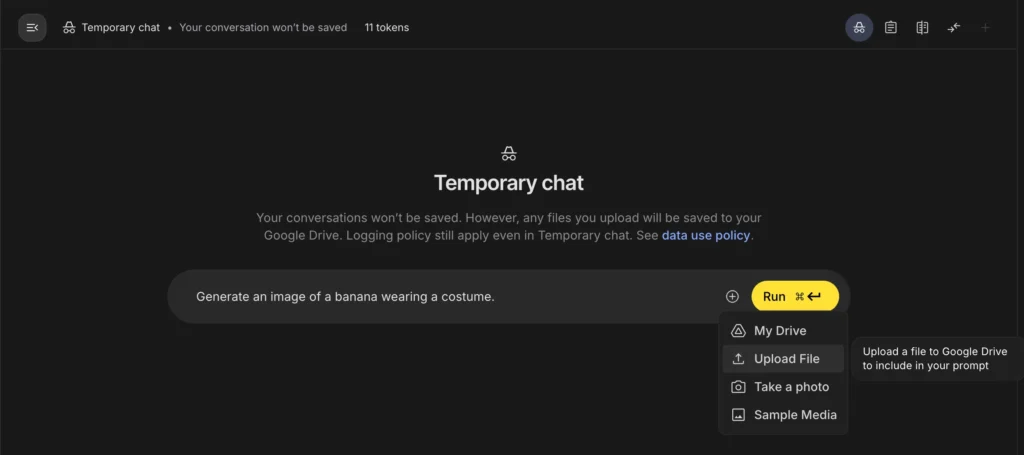This screenshot has height=455, width=1024.
Task: Click the compare mode split-view icon
Action: 922,27
